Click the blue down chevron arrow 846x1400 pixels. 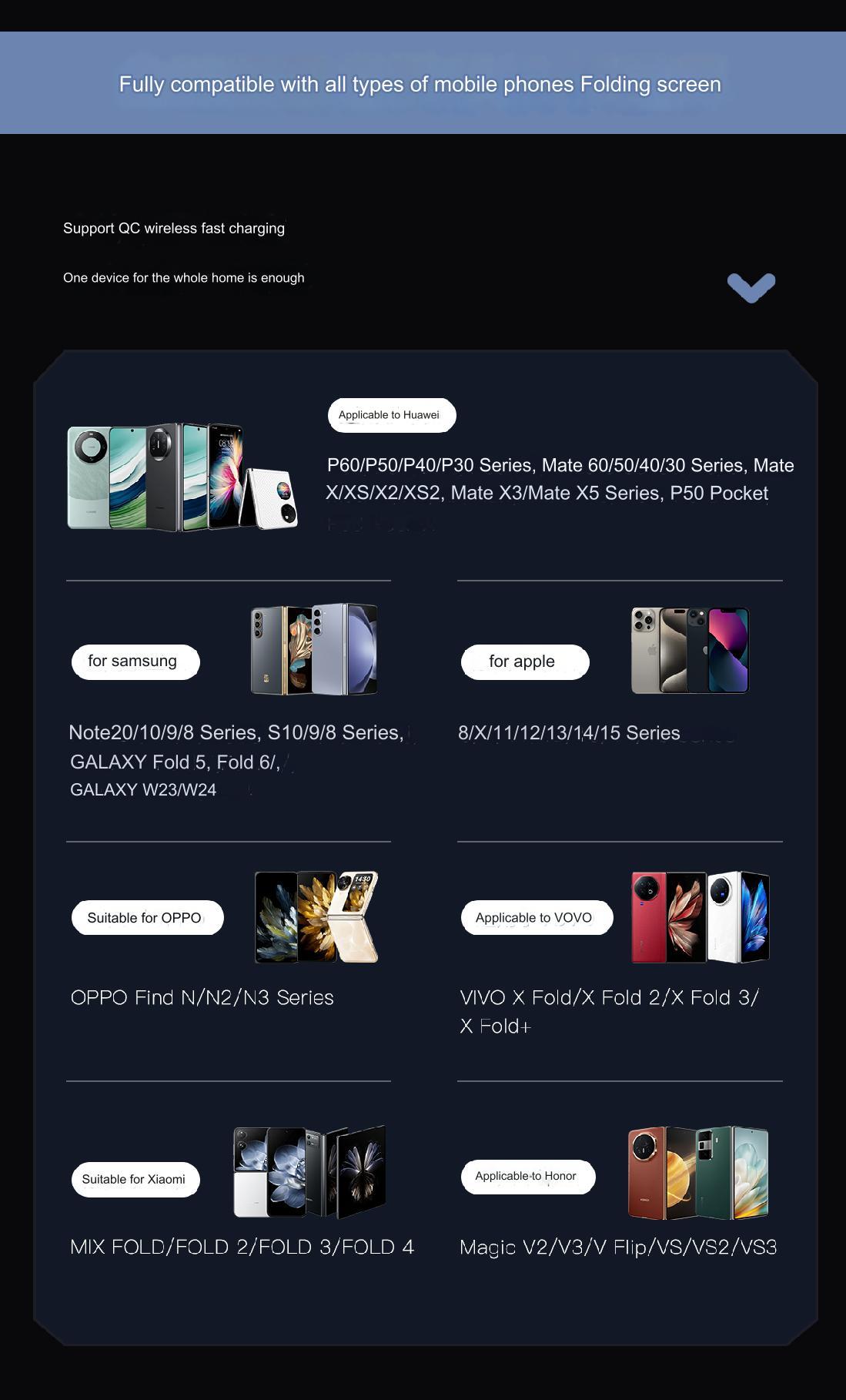point(751,288)
